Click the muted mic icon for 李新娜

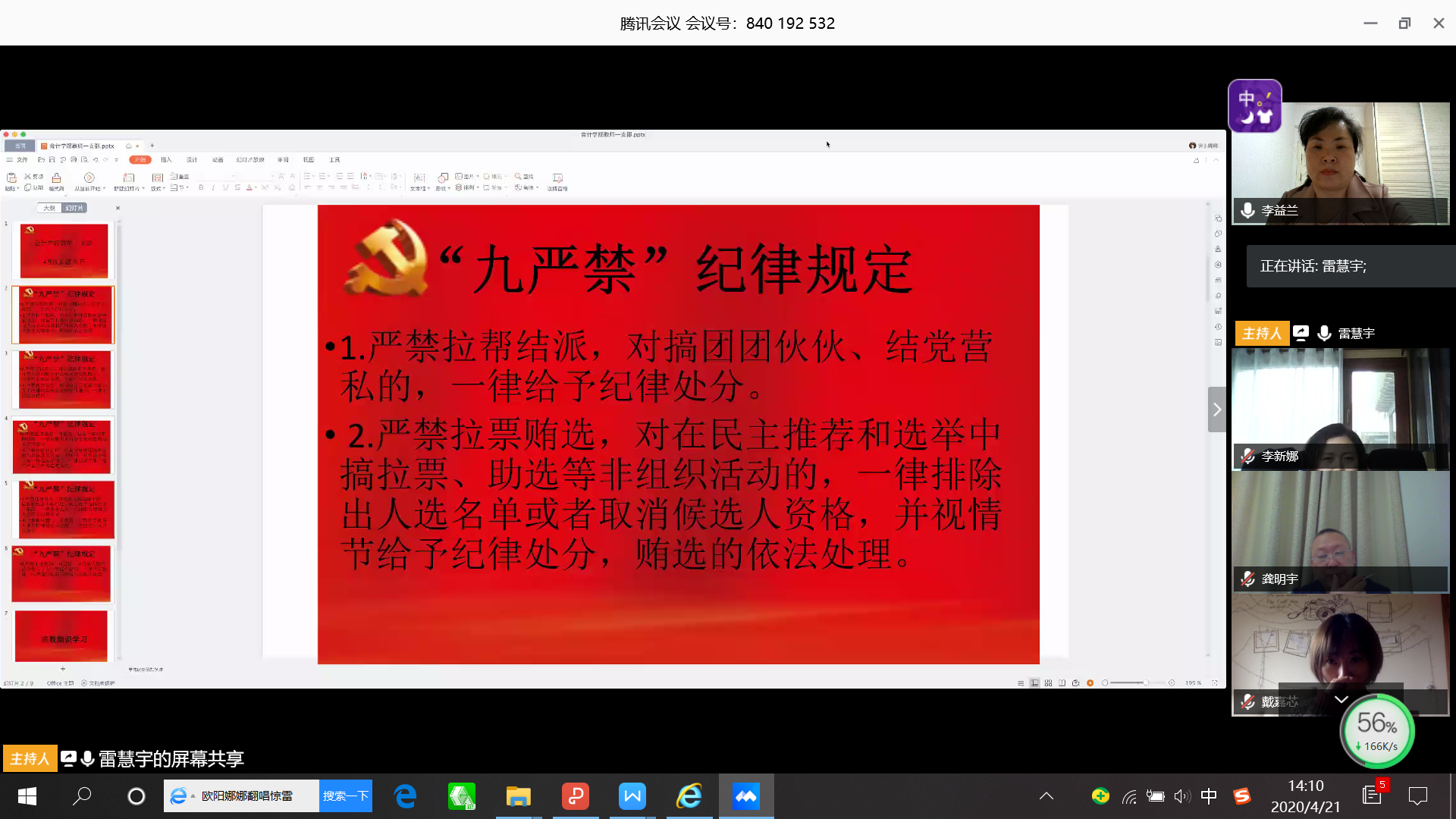coord(1247,456)
